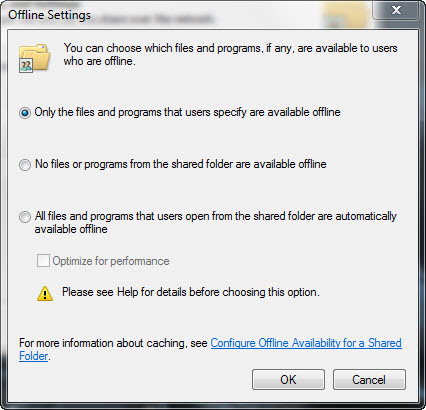Click the 'Only the files and programs' label text
The height and width of the screenshot is (410, 426).
point(187,112)
